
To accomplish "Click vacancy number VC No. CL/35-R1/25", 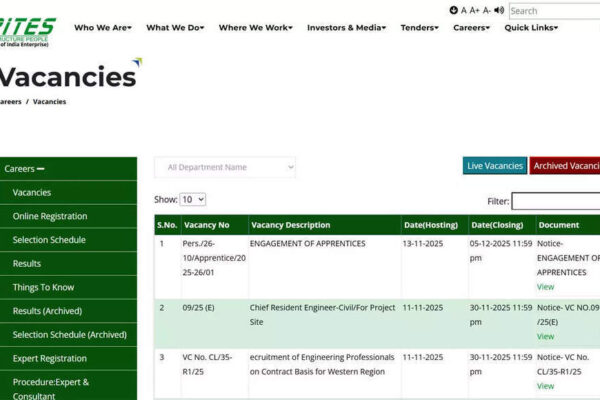I will [x=207, y=364].
